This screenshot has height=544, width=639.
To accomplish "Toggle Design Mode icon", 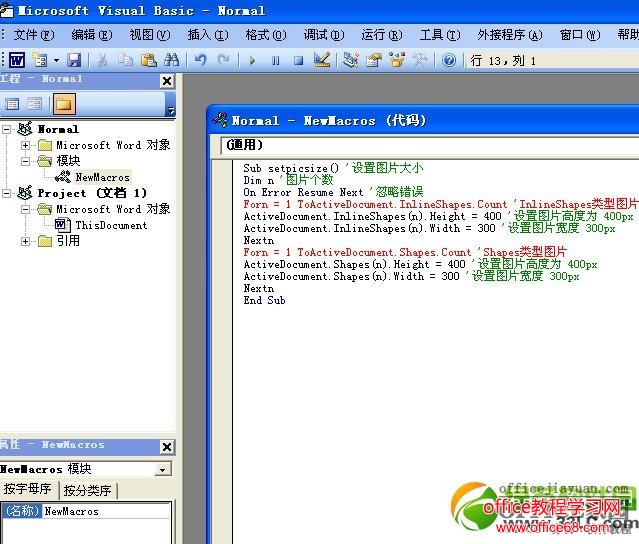I will pos(322,60).
